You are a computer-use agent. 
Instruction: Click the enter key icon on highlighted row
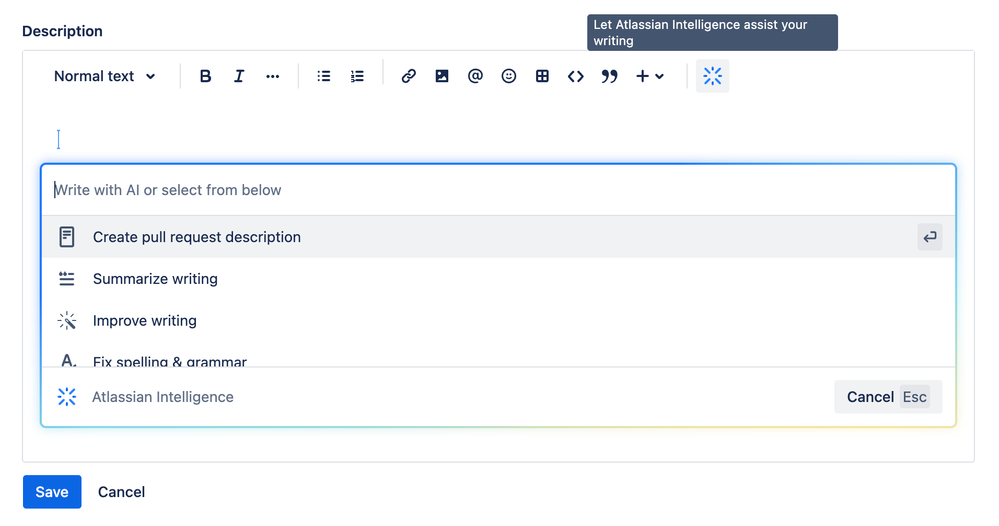(x=930, y=237)
